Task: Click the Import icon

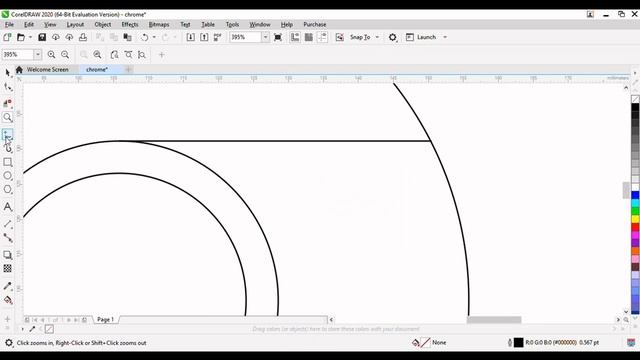Action: click(190, 37)
